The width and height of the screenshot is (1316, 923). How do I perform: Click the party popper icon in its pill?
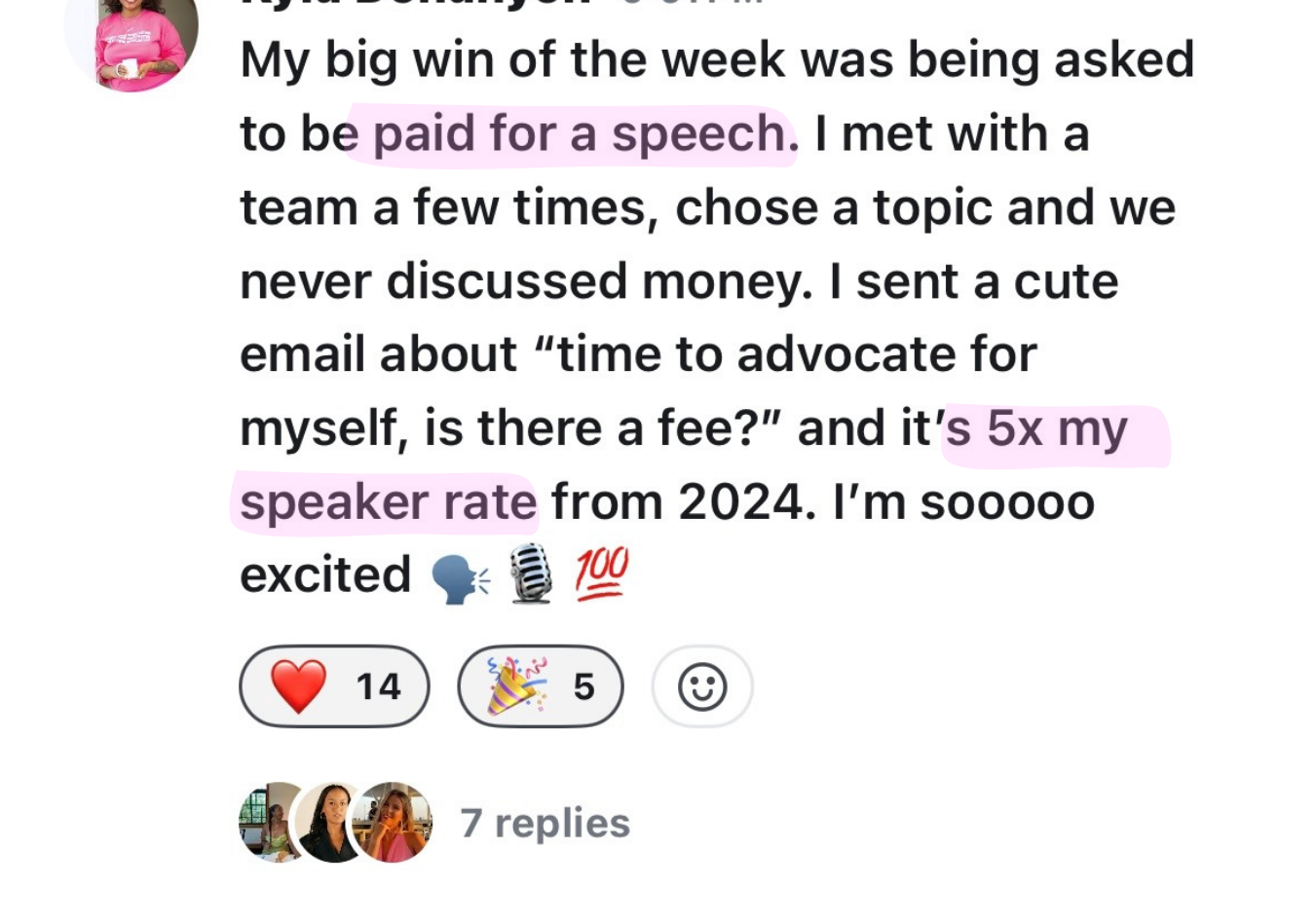pos(516,686)
